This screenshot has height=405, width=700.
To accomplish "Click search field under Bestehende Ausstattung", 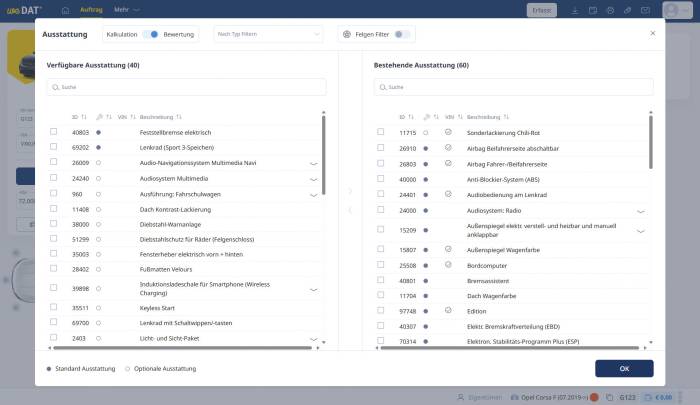I will point(512,87).
